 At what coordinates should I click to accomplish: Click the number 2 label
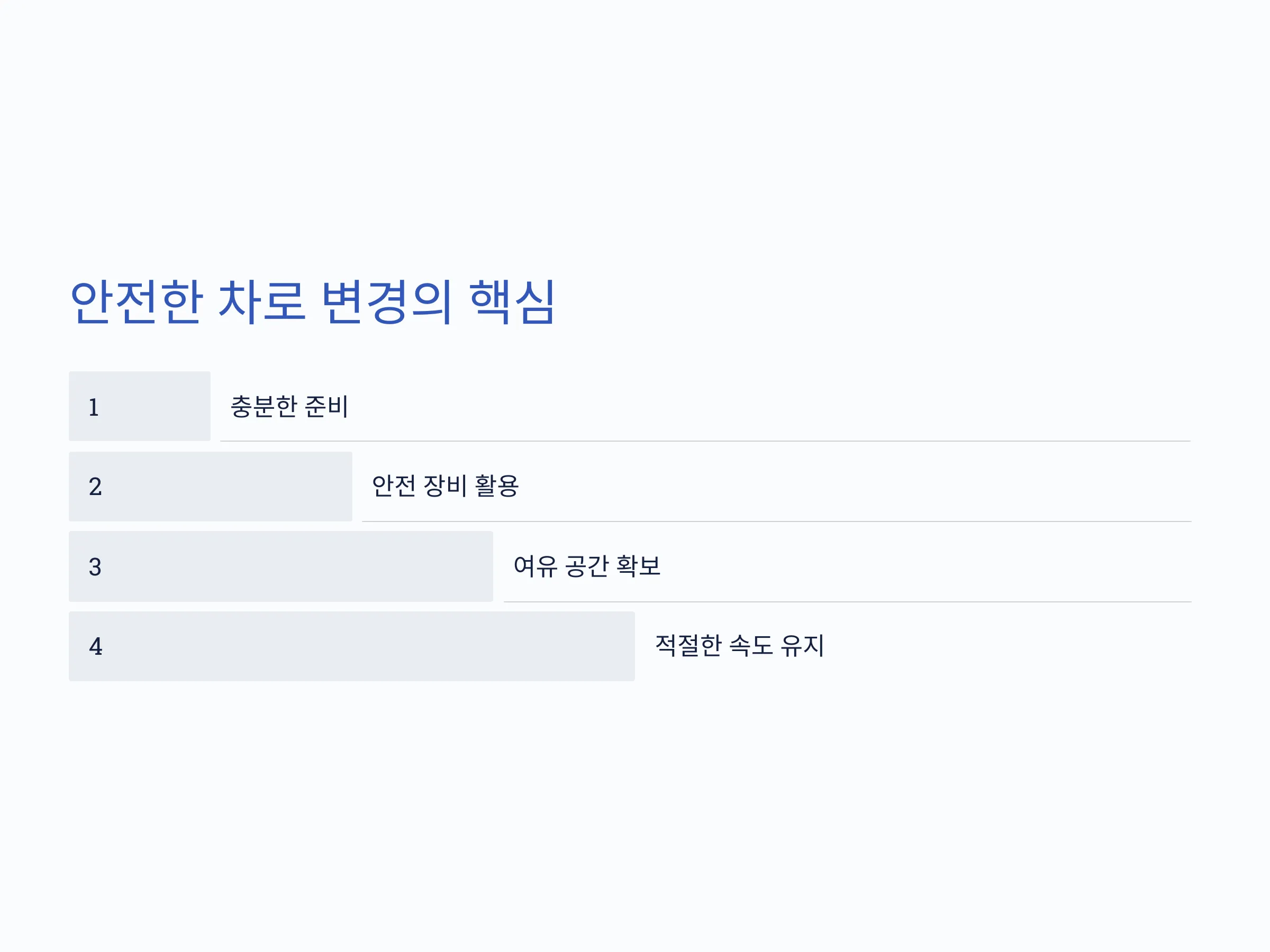[x=95, y=487]
